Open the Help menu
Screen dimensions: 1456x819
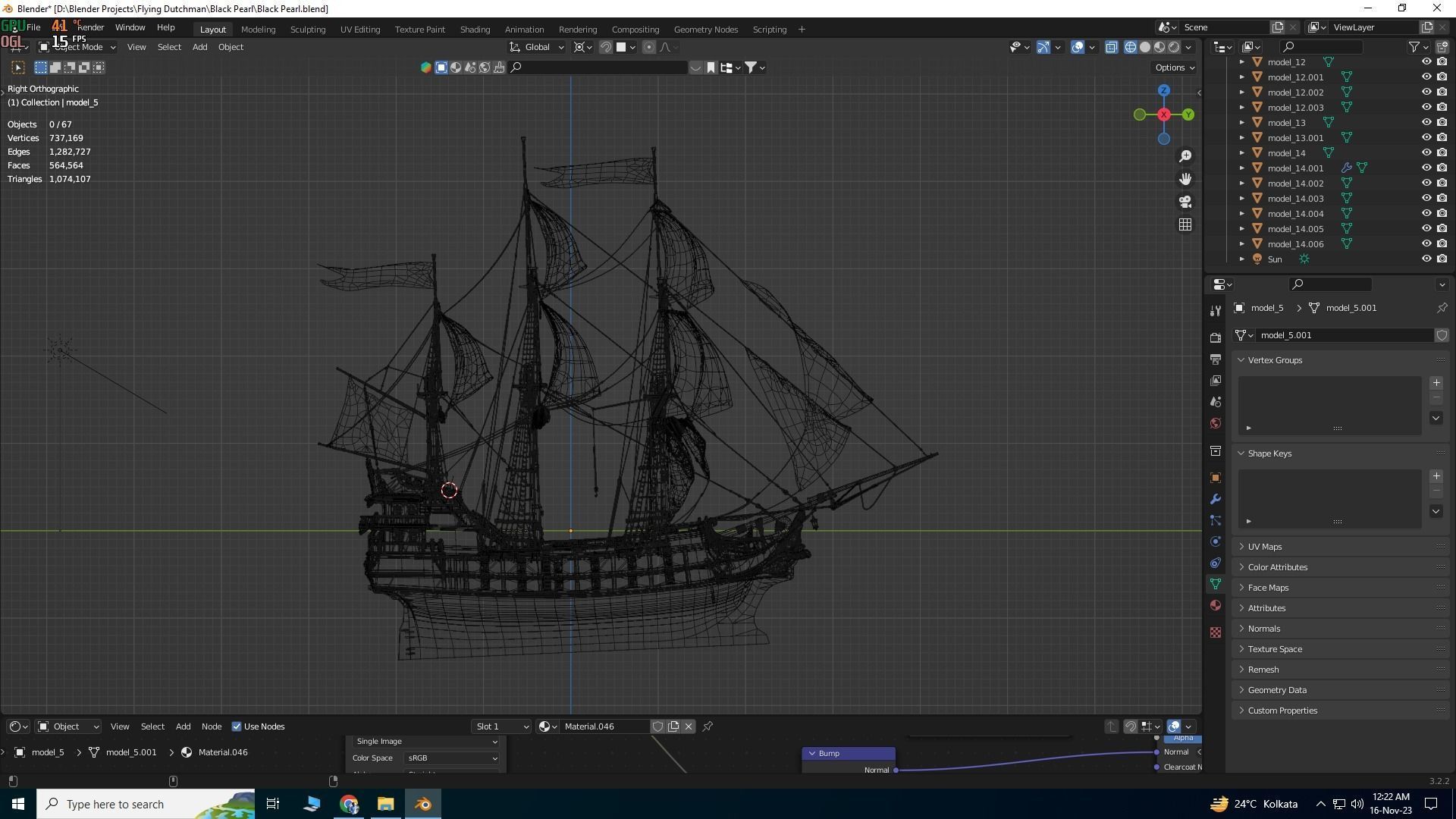[x=165, y=27]
